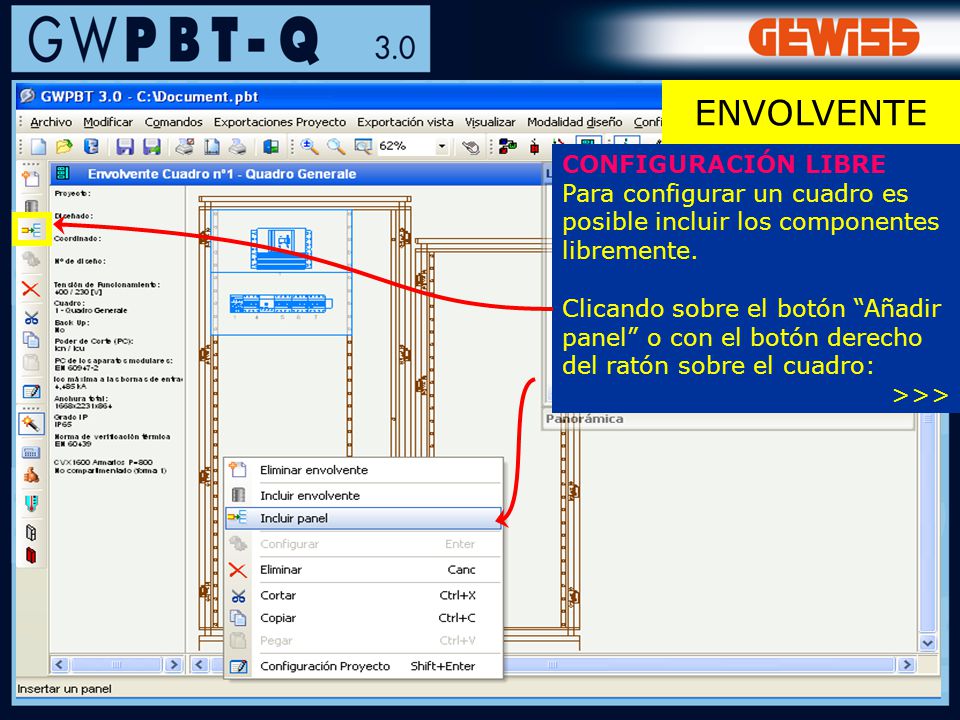Click the 'Grado IP' value IP65

63,424
